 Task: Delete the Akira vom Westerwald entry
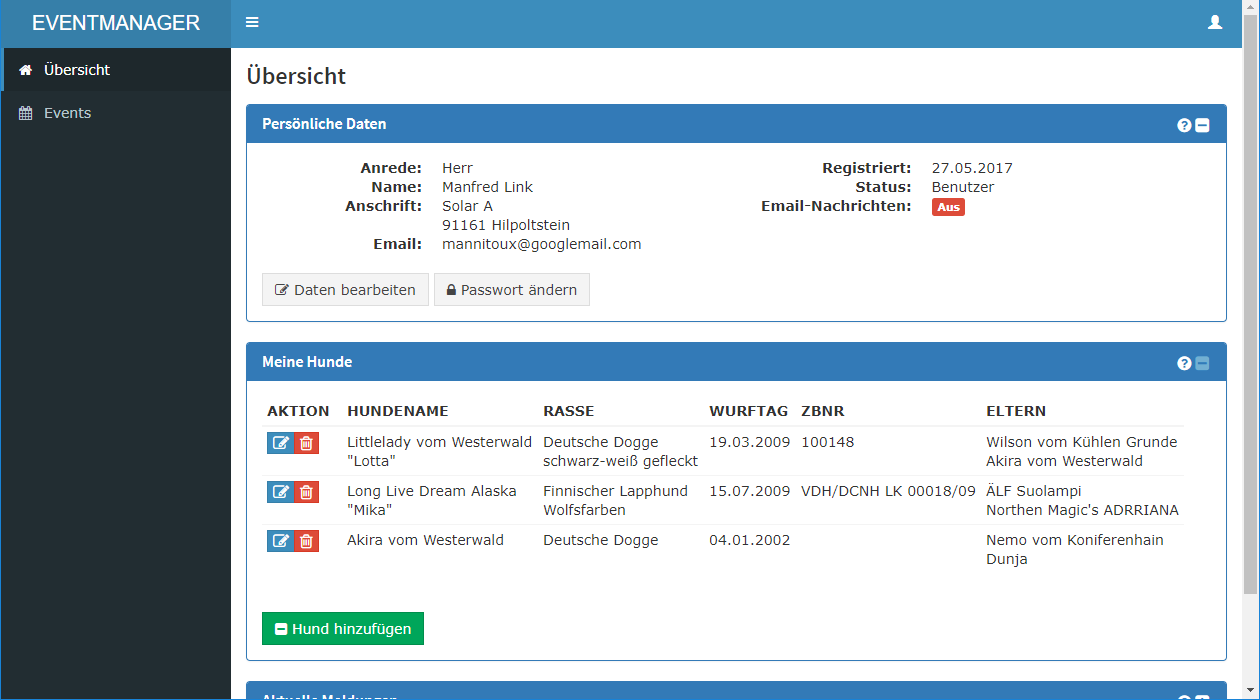(x=307, y=541)
